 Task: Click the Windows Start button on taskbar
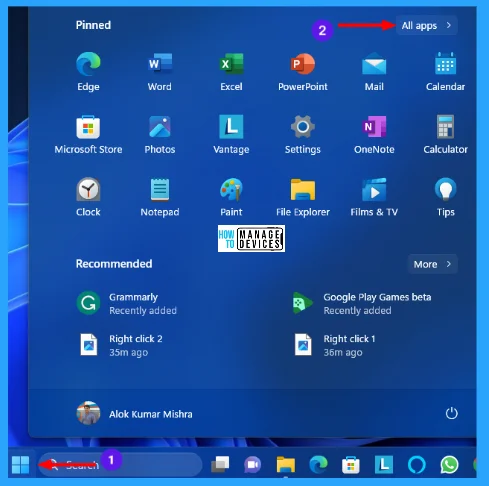click(x=21, y=464)
